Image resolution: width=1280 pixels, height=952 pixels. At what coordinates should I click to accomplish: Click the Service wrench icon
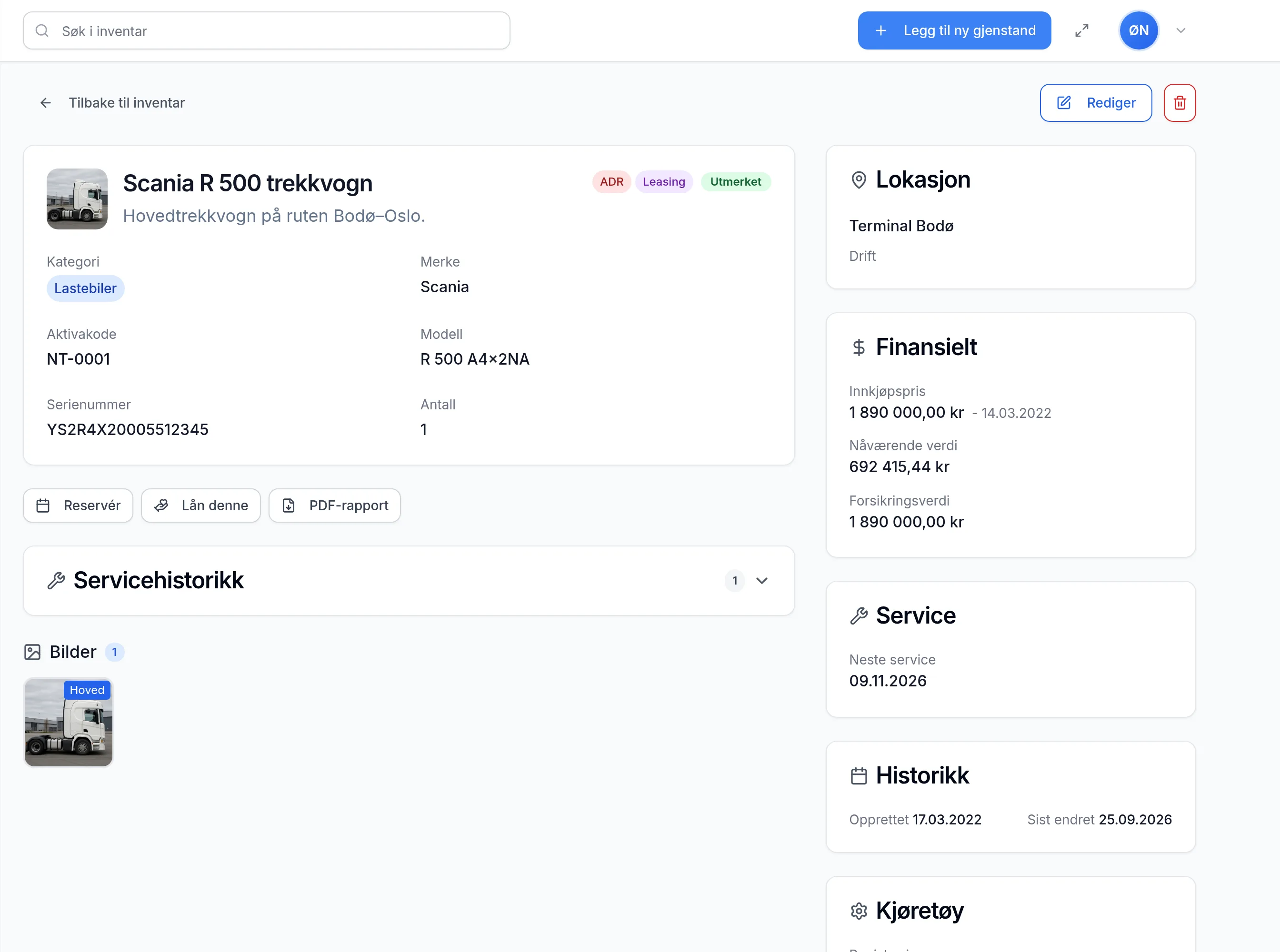pos(859,615)
